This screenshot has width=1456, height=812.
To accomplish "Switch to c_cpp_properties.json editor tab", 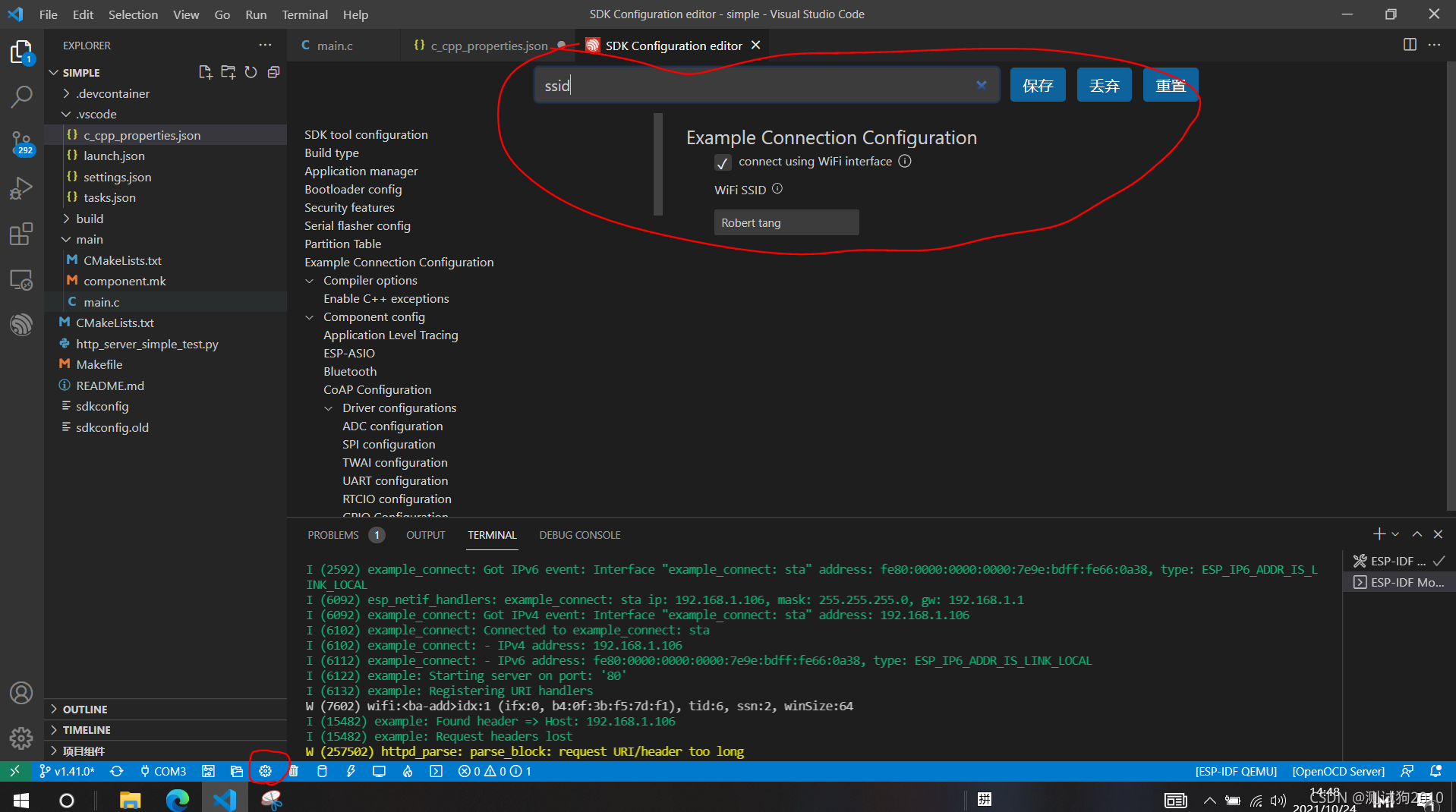I will [489, 46].
